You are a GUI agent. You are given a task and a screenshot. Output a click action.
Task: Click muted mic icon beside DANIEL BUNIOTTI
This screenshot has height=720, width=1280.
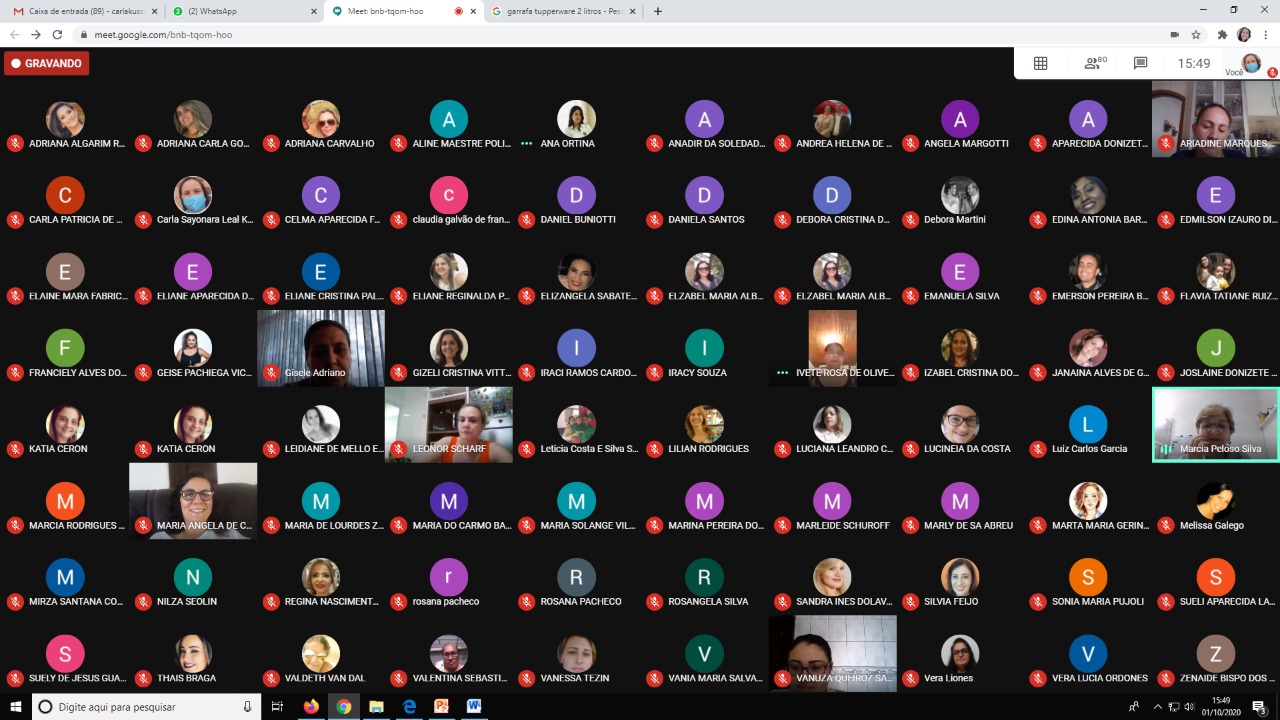527,220
